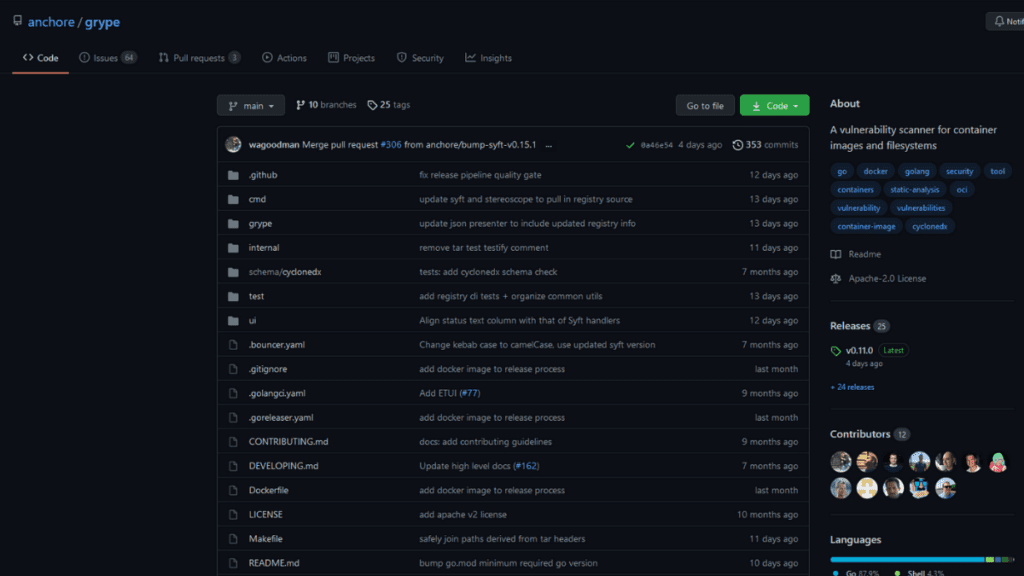Open the grype repository name link

tap(102, 22)
